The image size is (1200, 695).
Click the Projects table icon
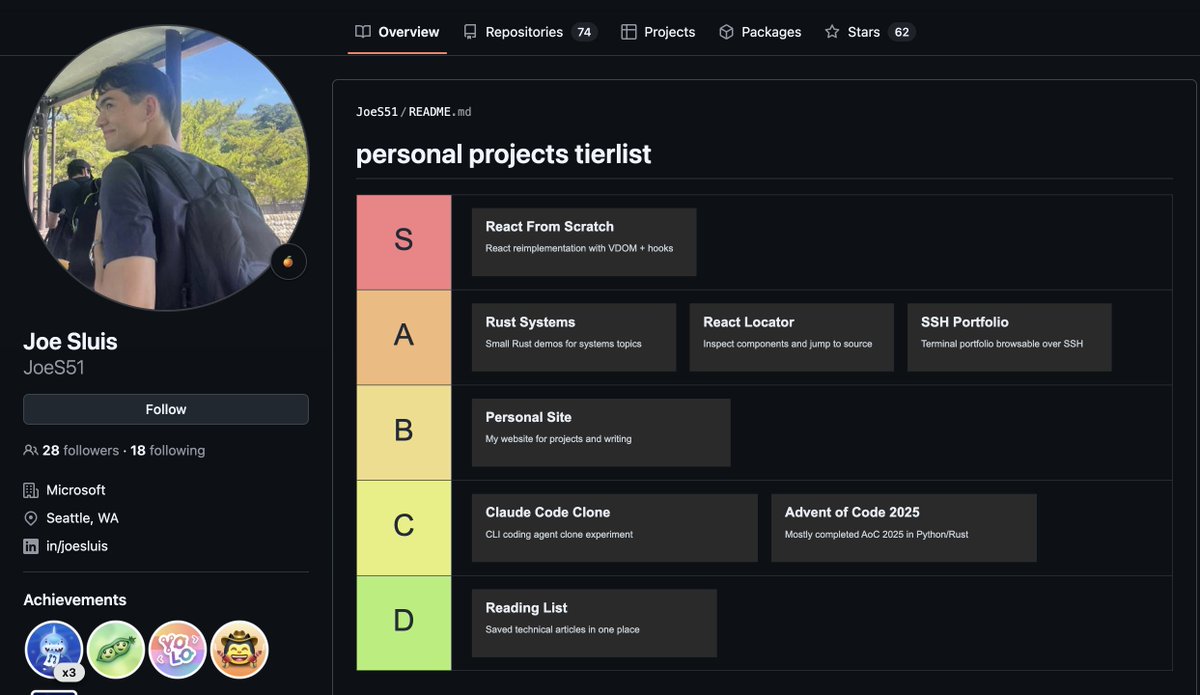click(x=628, y=32)
